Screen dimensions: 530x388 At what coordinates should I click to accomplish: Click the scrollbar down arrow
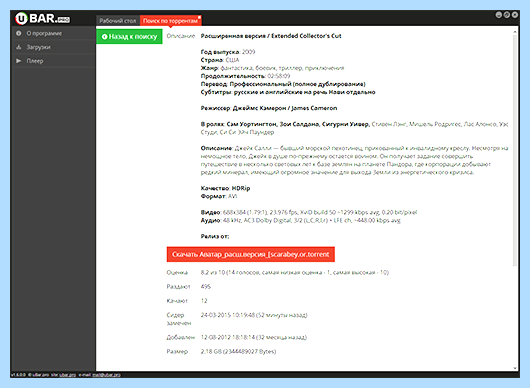pyautogui.click(x=515, y=368)
